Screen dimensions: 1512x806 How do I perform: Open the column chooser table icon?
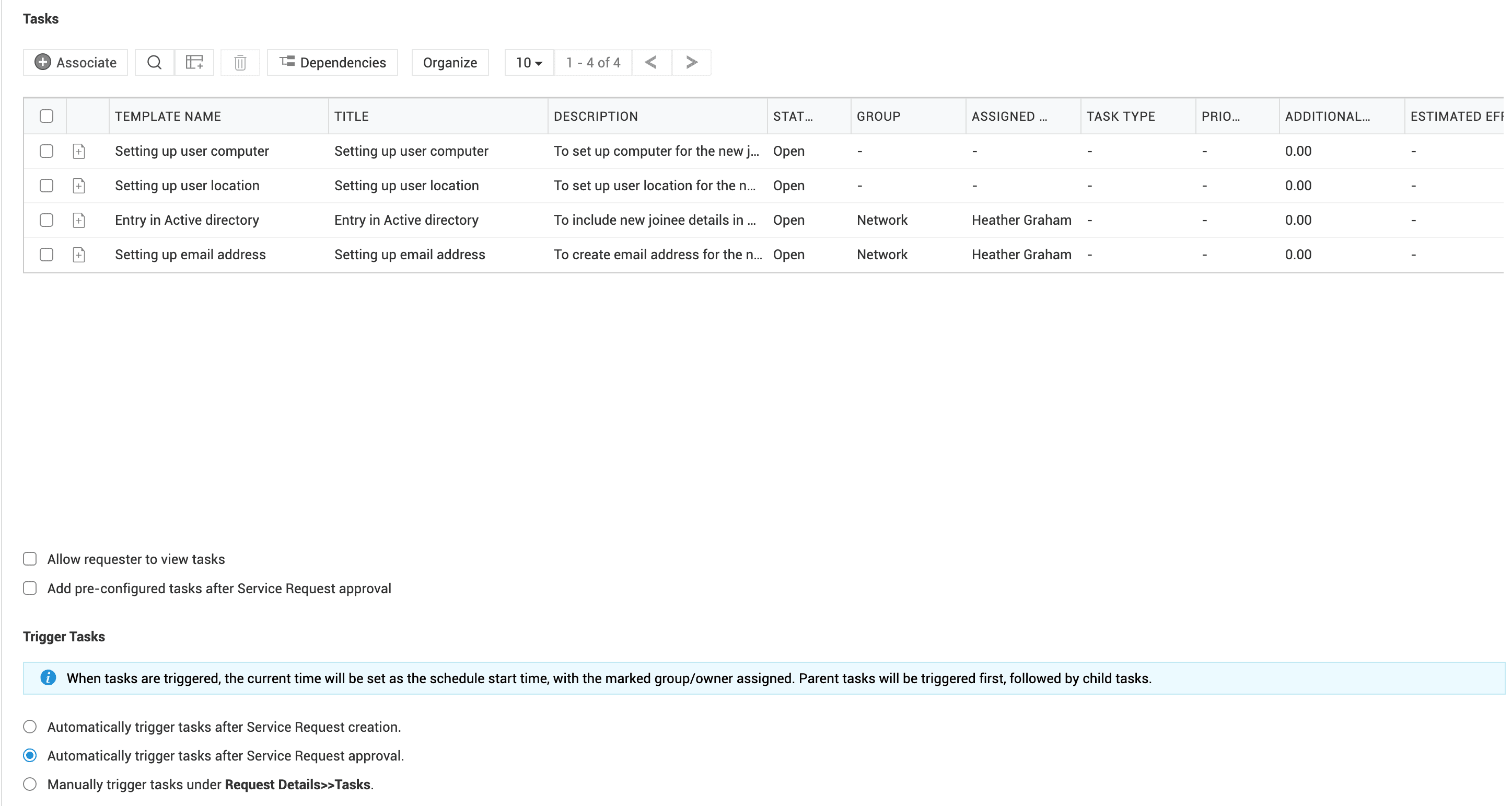194,62
